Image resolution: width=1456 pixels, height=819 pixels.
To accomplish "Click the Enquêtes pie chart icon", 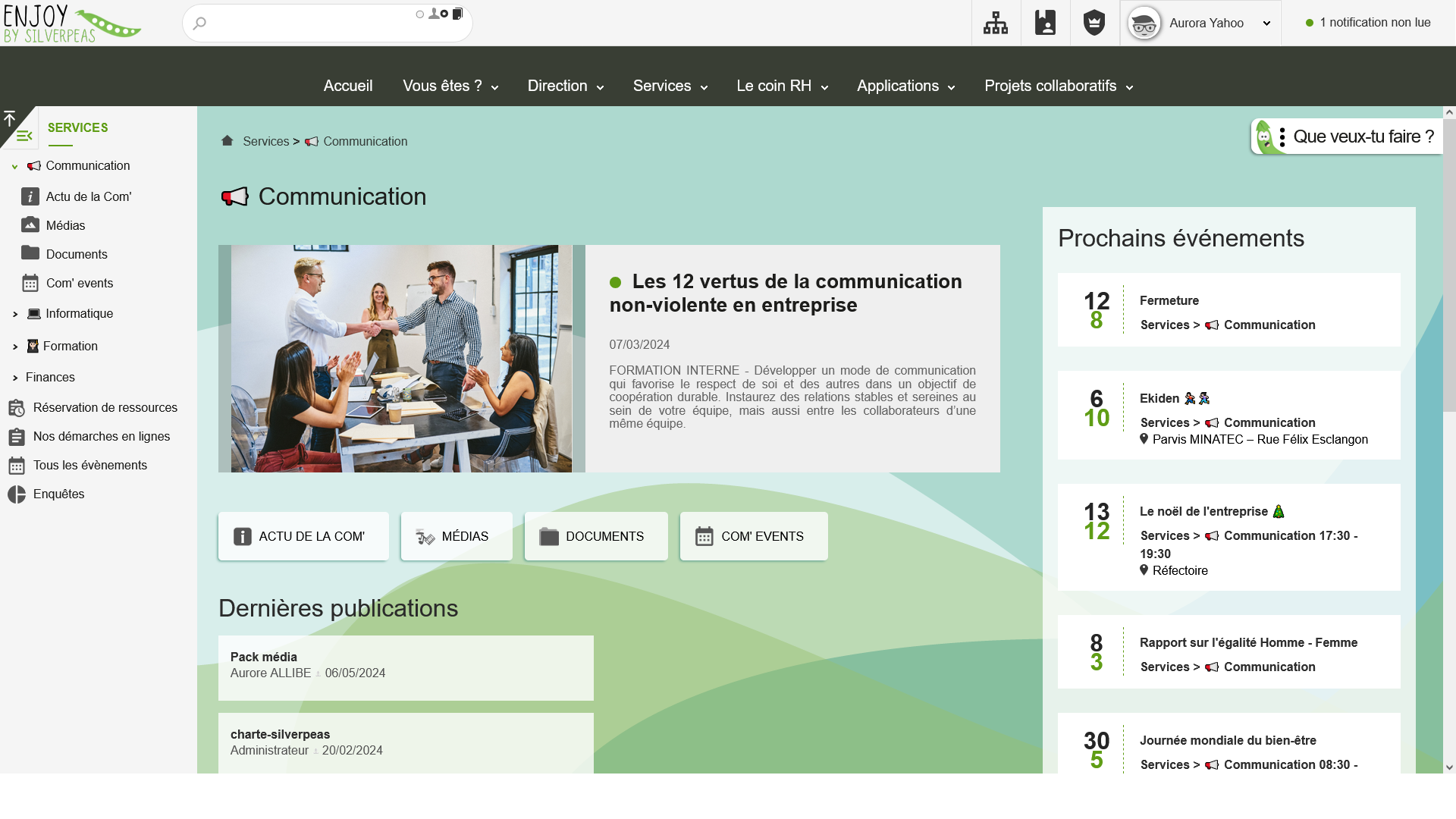I will 17,494.
